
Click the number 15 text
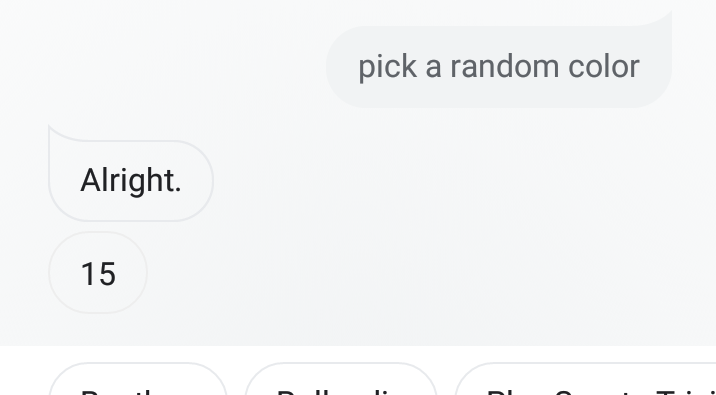[98, 274]
